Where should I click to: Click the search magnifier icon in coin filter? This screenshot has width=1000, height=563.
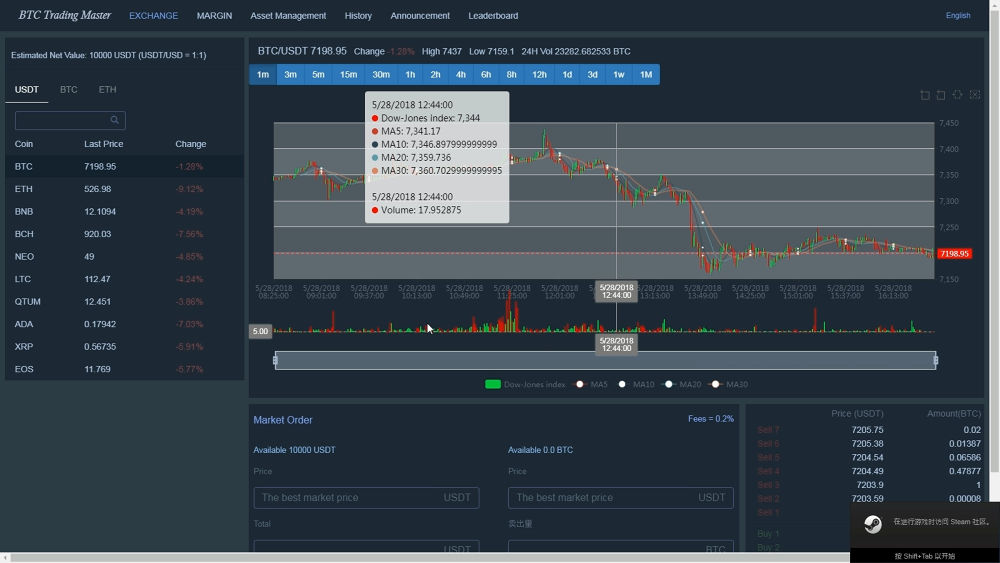[115, 120]
